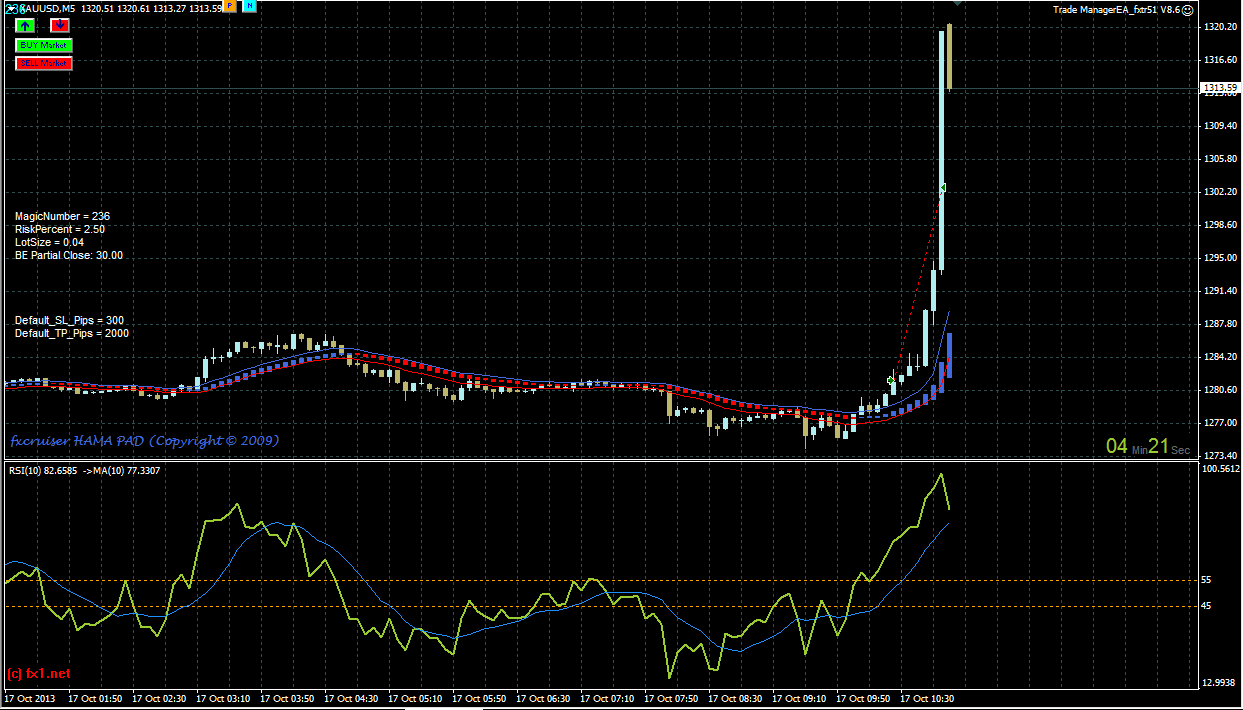
Task: Click the last tall tan candle at the chart top
Action: click(949, 57)
